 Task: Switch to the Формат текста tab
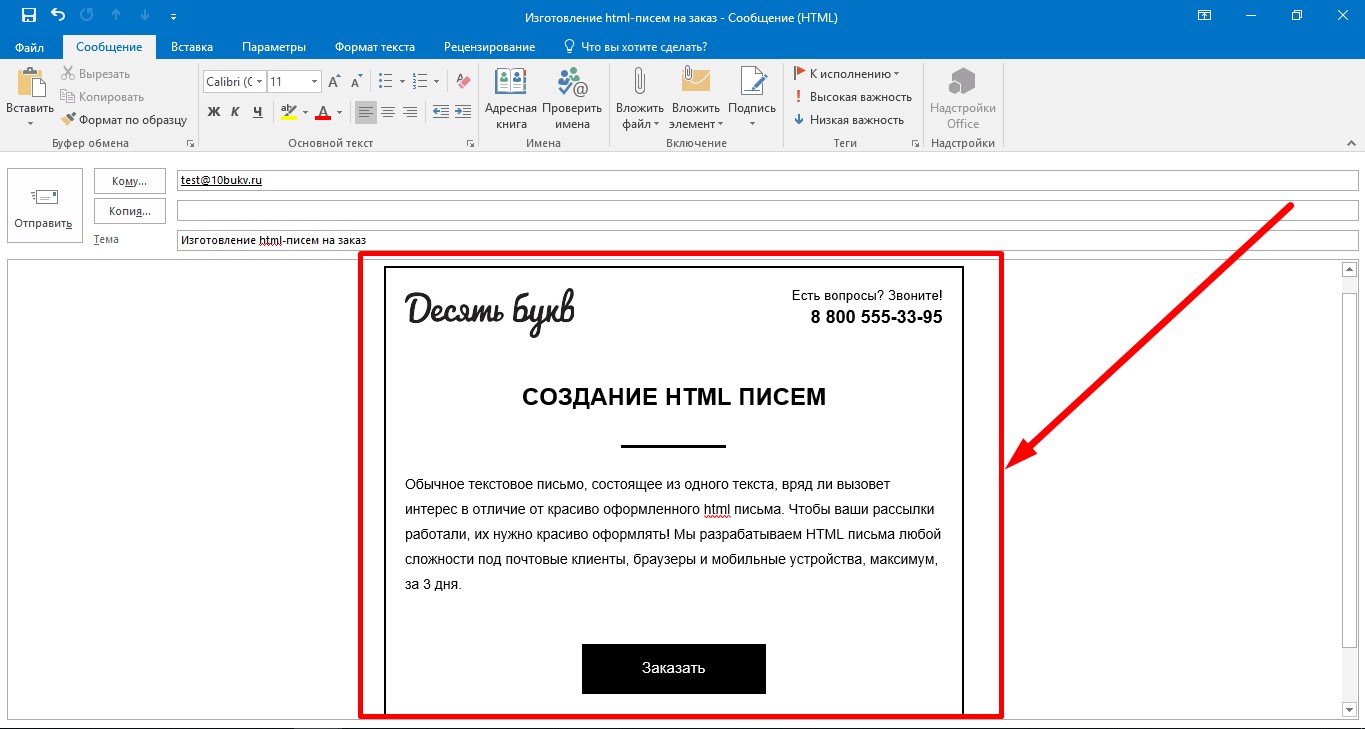pyautogui.click(x=375, y=47)
